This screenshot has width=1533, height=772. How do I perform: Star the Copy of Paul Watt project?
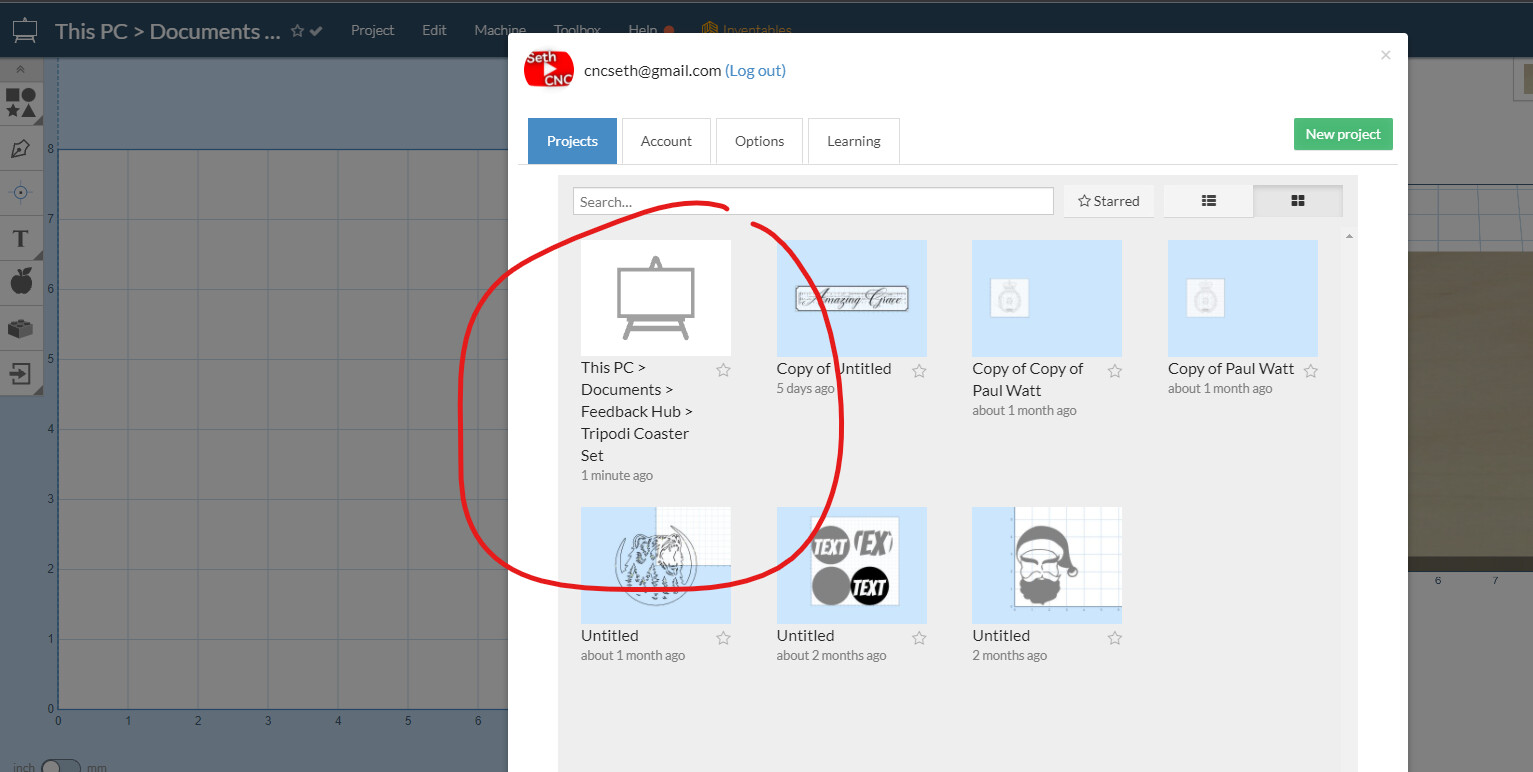pos(1310,370)
